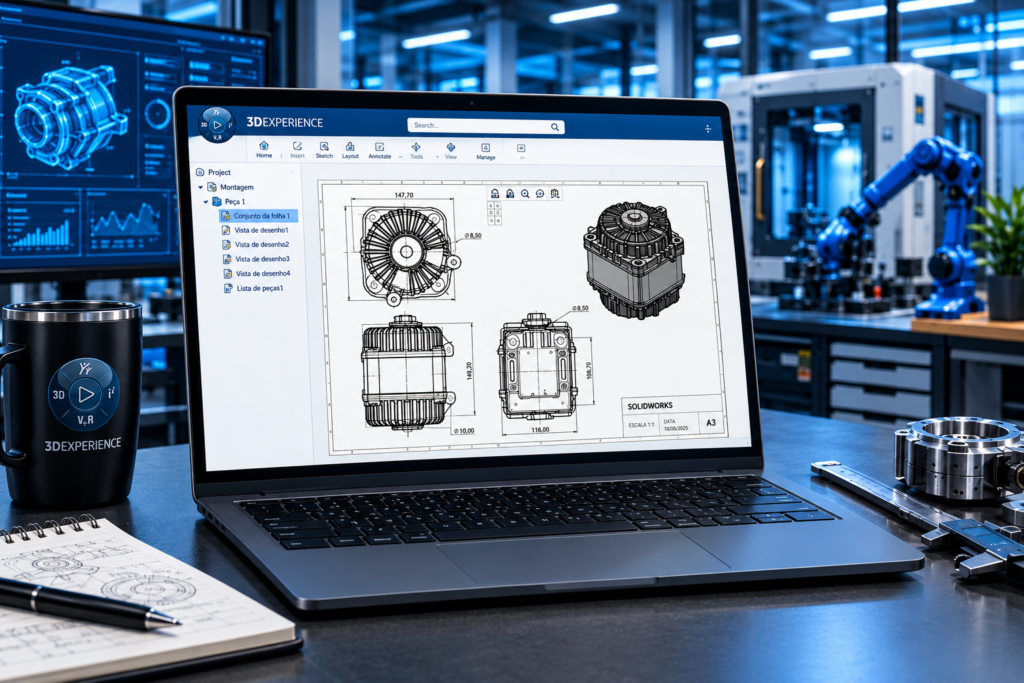This screenshot has height=683, width=1024.
Task: Select the isometric 3D motor view
Action: pos(634,261)
